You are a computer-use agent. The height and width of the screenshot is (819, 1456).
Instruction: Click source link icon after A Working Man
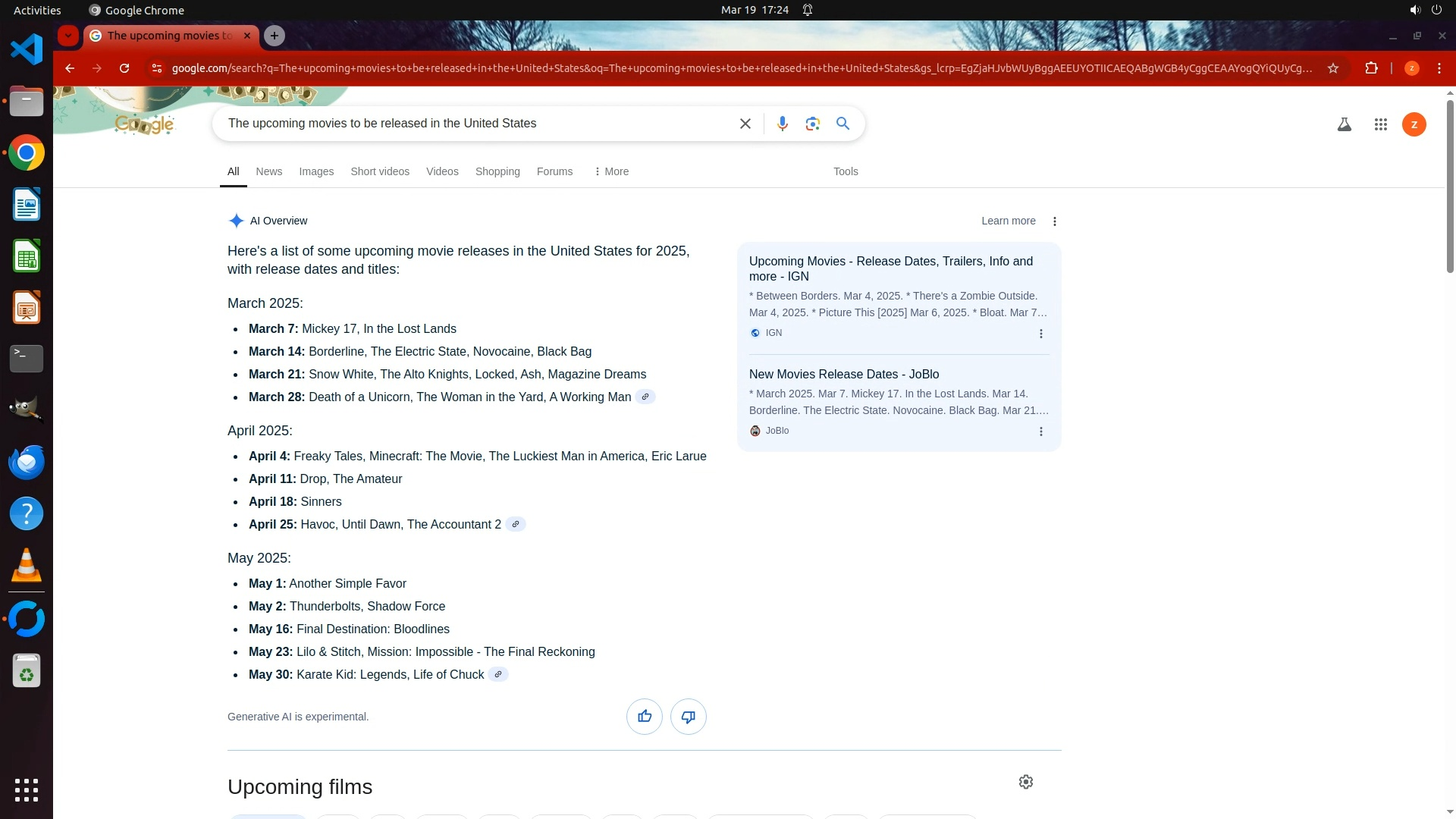[x=645, y=397]
